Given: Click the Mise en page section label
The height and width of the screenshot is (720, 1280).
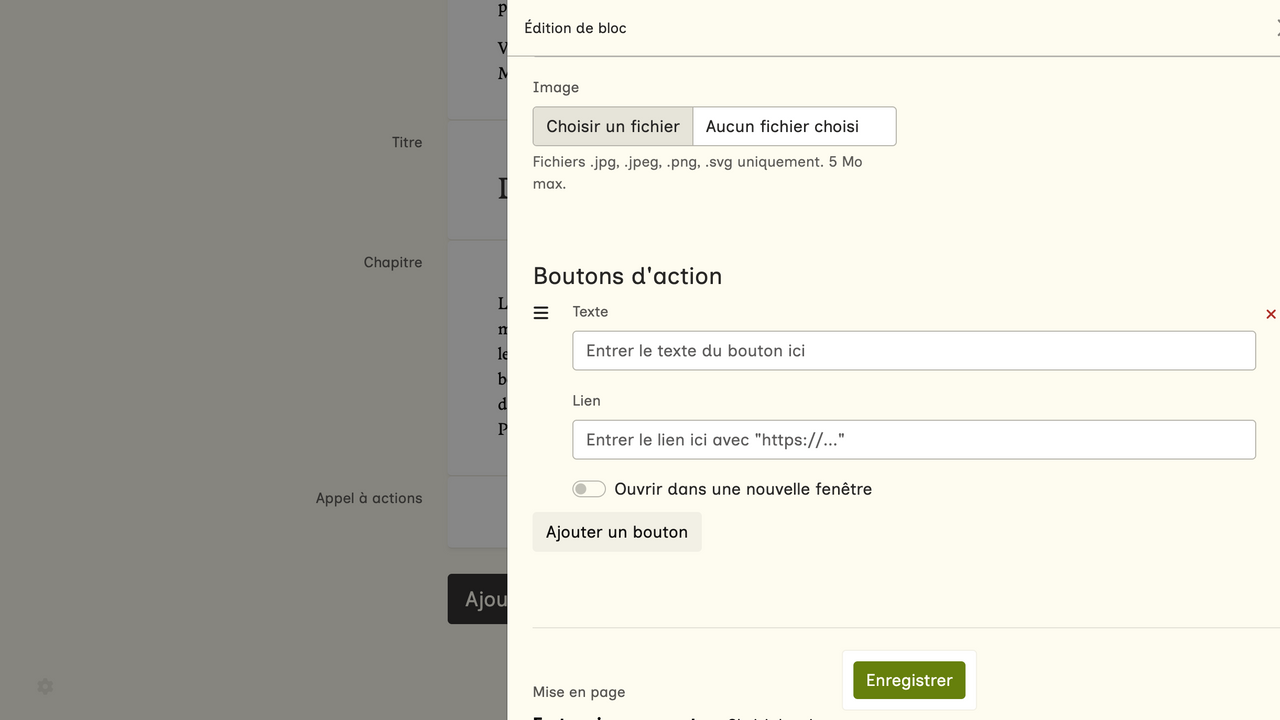Looking at the screenshot, I should pos(579,692).
